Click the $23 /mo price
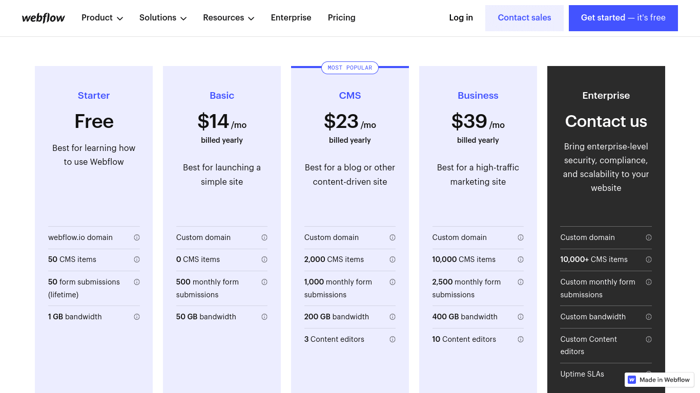 [x=350, y=121]
